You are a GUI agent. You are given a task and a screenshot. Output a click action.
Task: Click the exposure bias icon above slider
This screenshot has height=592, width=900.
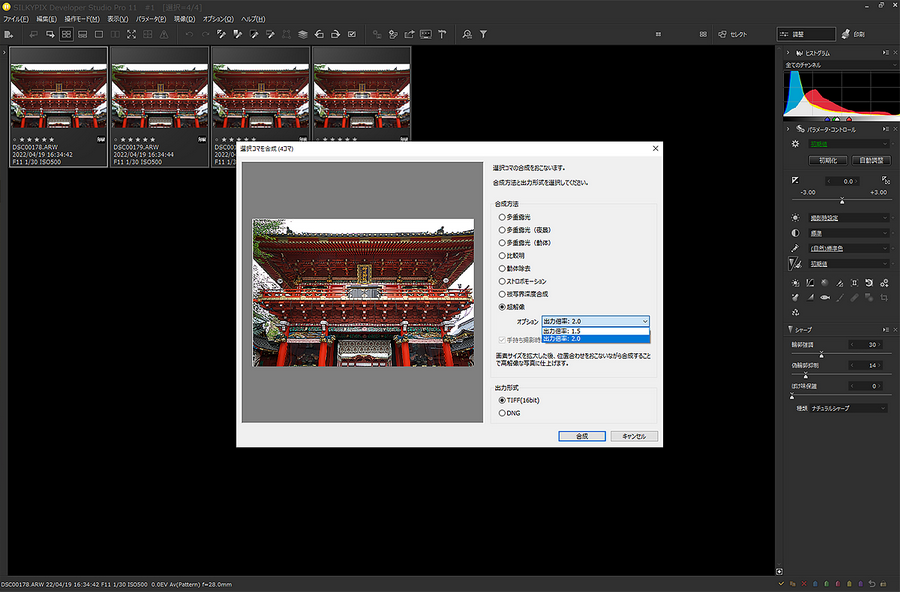pyautogui.click(x=796, y=180)
